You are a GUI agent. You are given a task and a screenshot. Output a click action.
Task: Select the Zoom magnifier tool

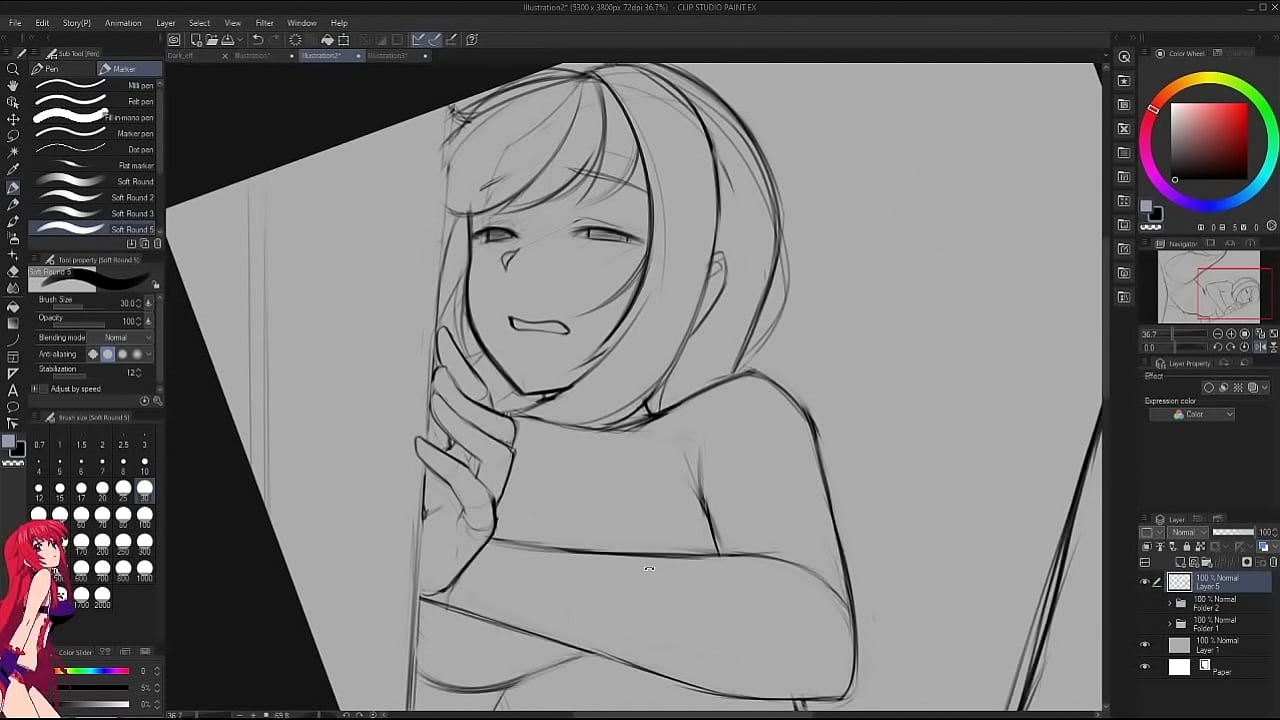(x=13, y=69)
